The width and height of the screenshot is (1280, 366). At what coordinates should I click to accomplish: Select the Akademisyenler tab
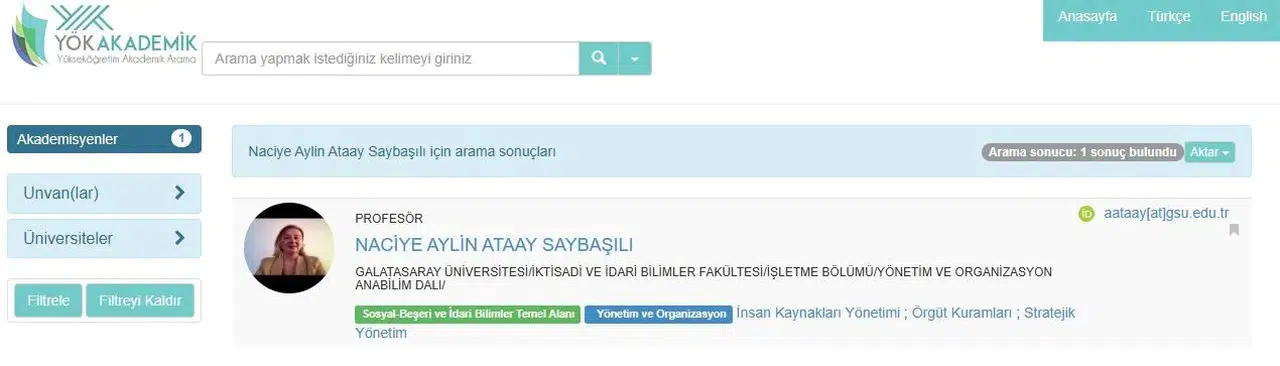pyautogui.click(x=104, y=139)
